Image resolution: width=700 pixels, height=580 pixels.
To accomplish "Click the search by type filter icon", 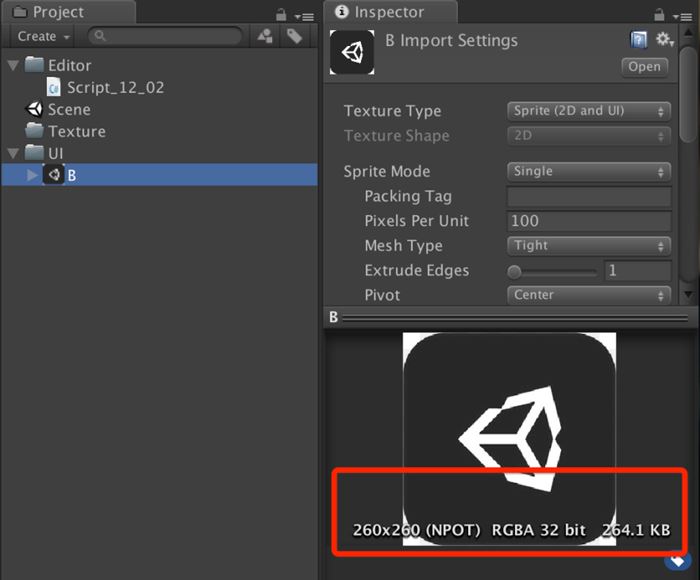I will (x=265, y=36).
